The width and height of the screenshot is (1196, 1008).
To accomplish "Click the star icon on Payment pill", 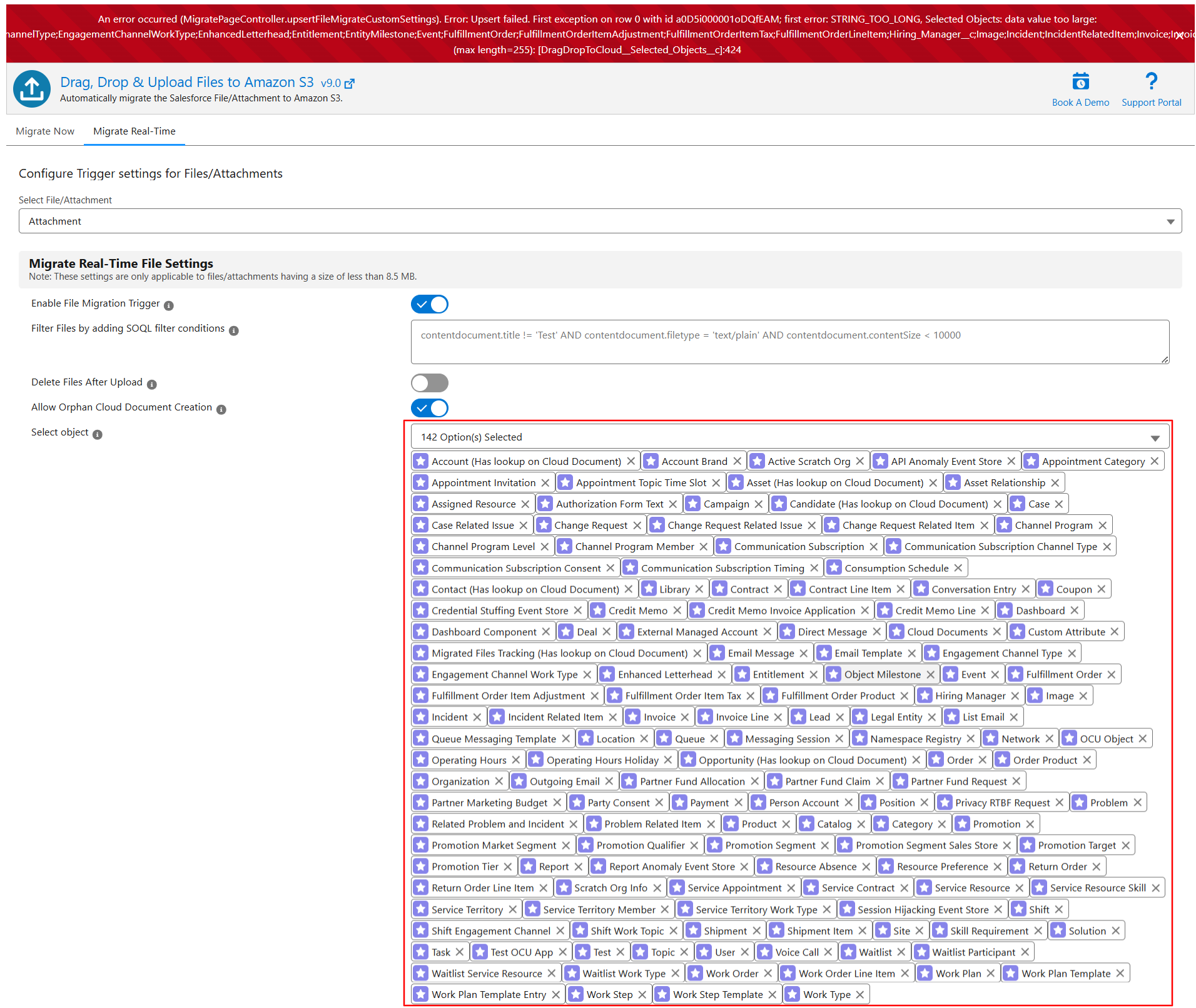I will point(680,802).
